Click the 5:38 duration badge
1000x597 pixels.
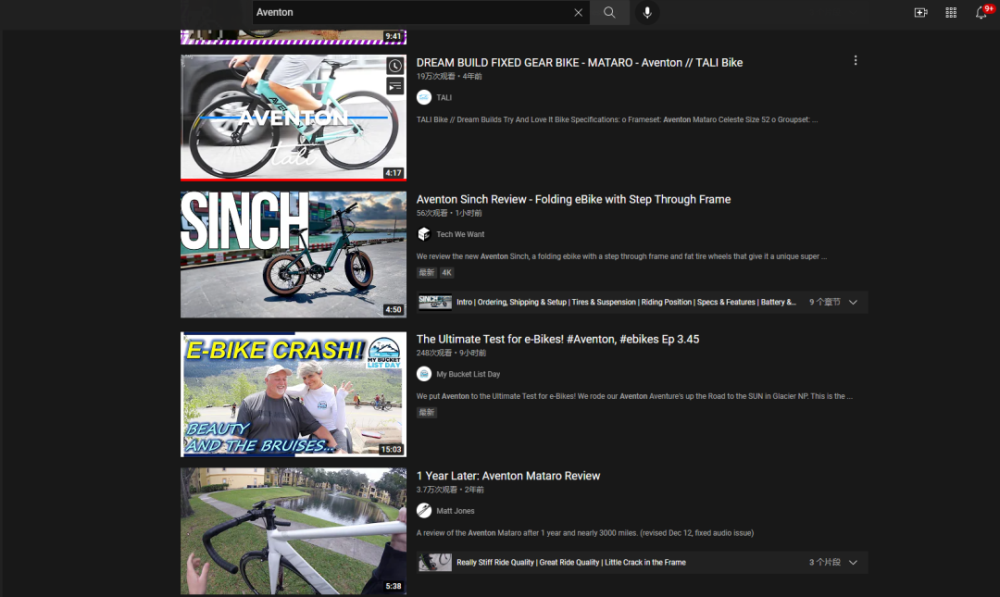coord(393,586)
